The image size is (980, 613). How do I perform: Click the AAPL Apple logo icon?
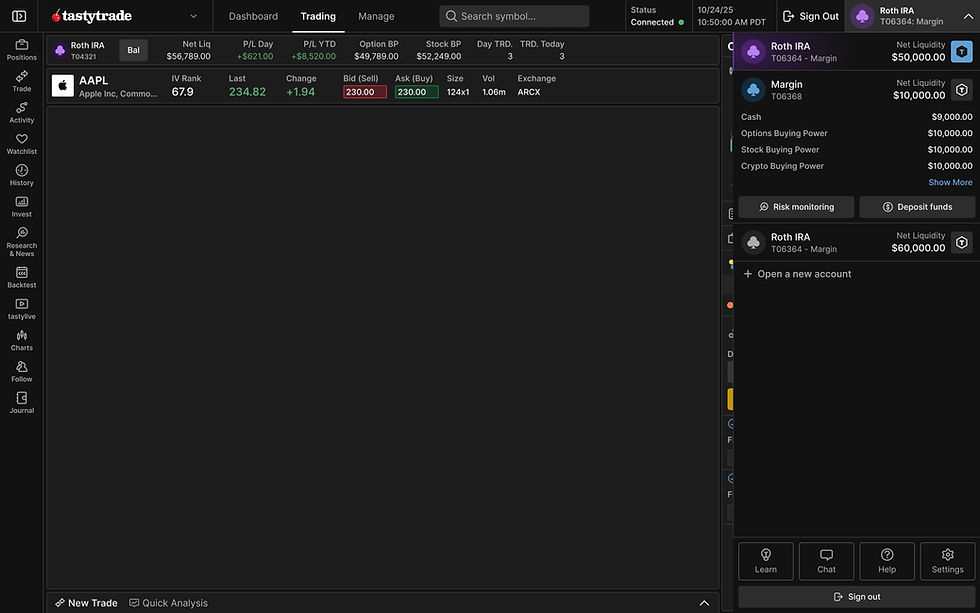(62, 86)
